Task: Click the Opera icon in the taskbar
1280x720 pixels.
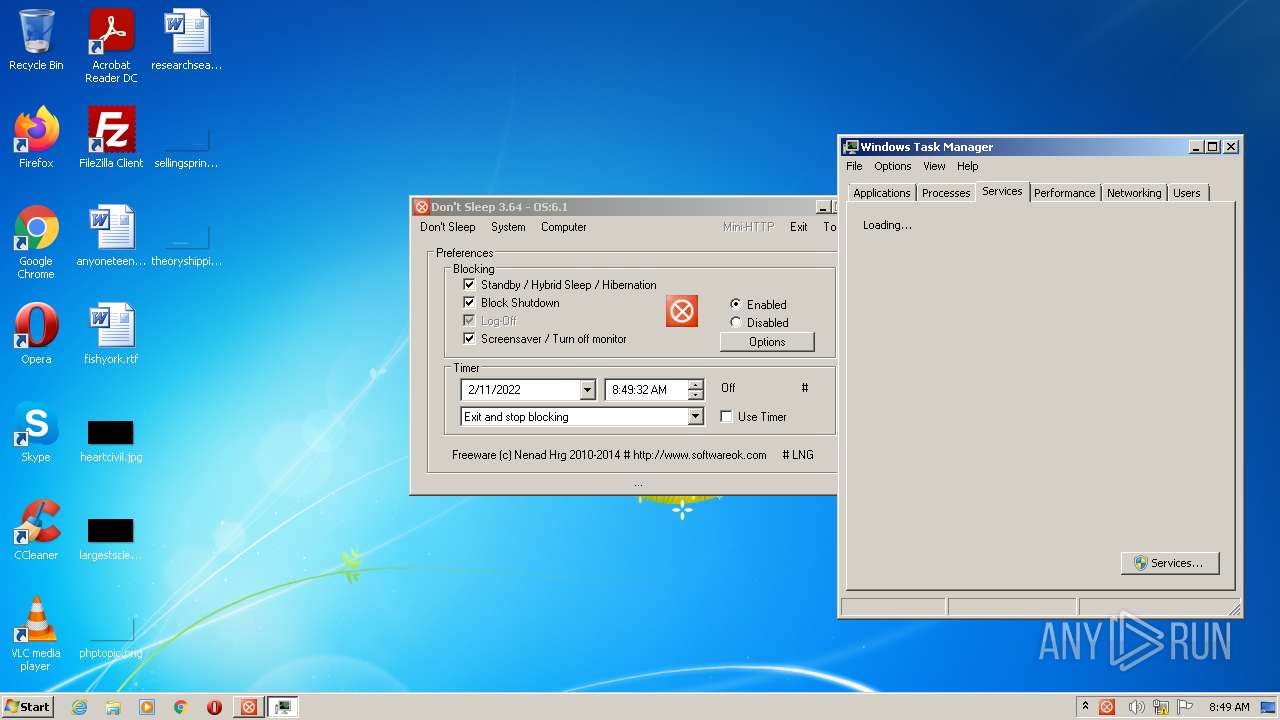Action: [214, 707]
